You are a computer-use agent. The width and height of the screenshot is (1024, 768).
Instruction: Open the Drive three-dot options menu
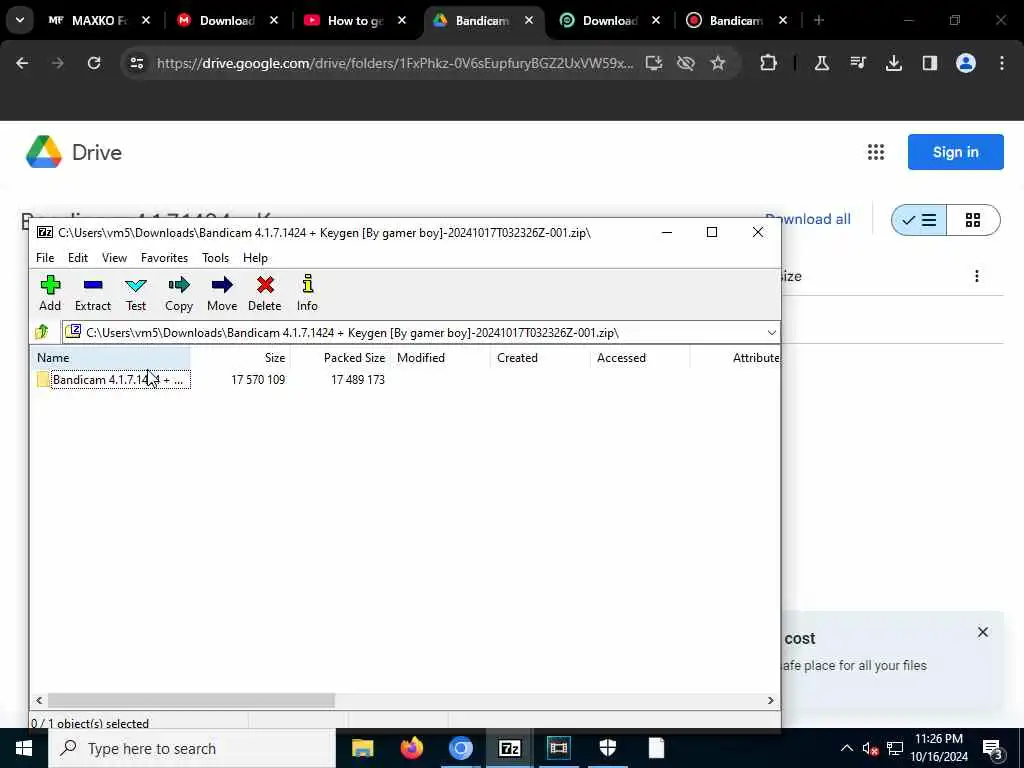click(977, 276)
